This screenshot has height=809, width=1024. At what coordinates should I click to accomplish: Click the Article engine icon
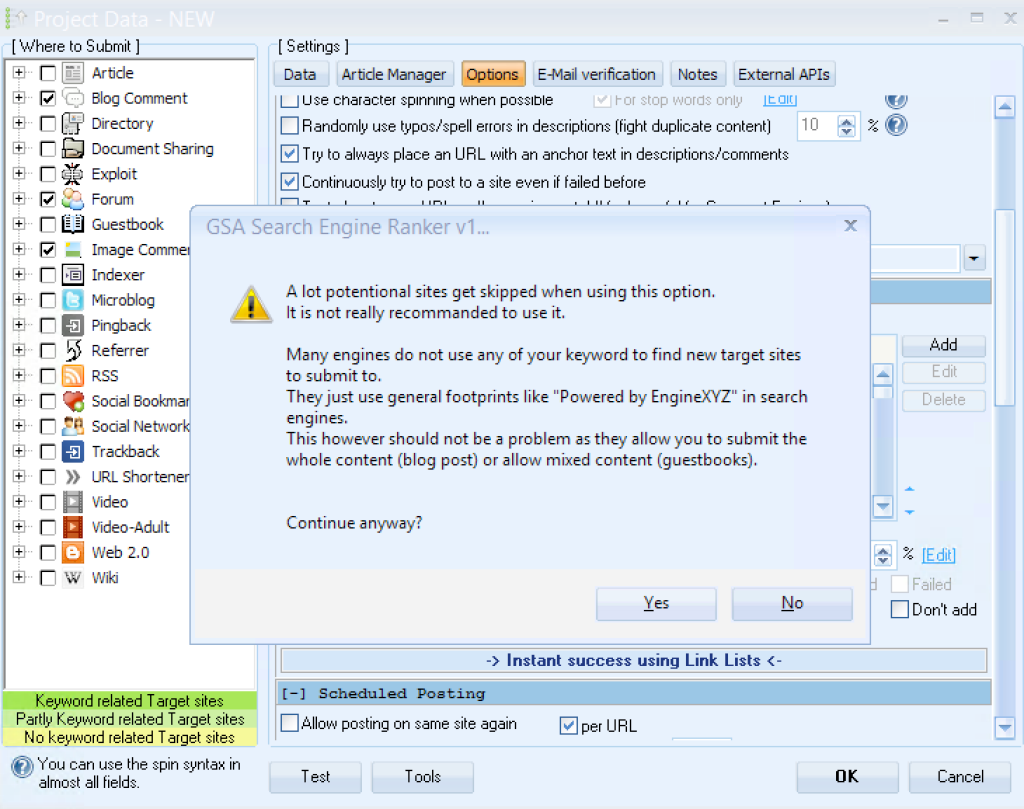[72, 72]
